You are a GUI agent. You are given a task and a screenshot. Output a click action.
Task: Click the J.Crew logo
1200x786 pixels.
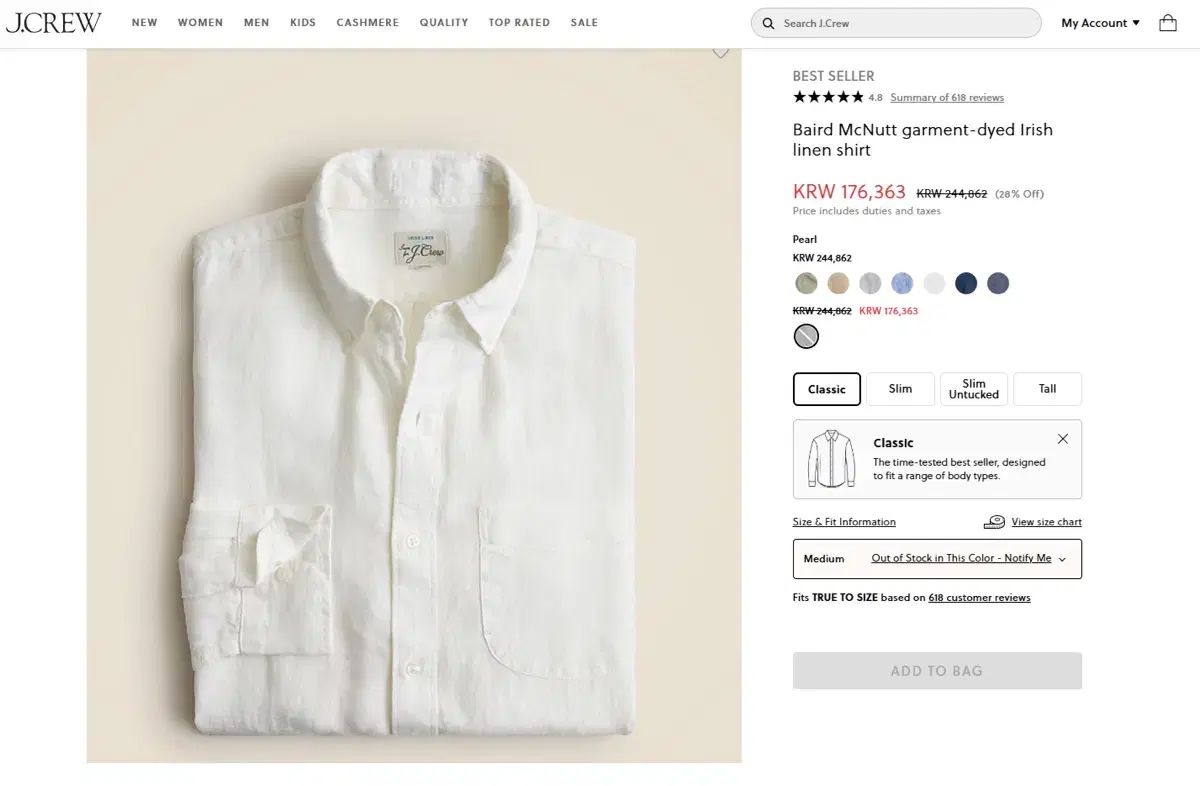pos(53,22)
